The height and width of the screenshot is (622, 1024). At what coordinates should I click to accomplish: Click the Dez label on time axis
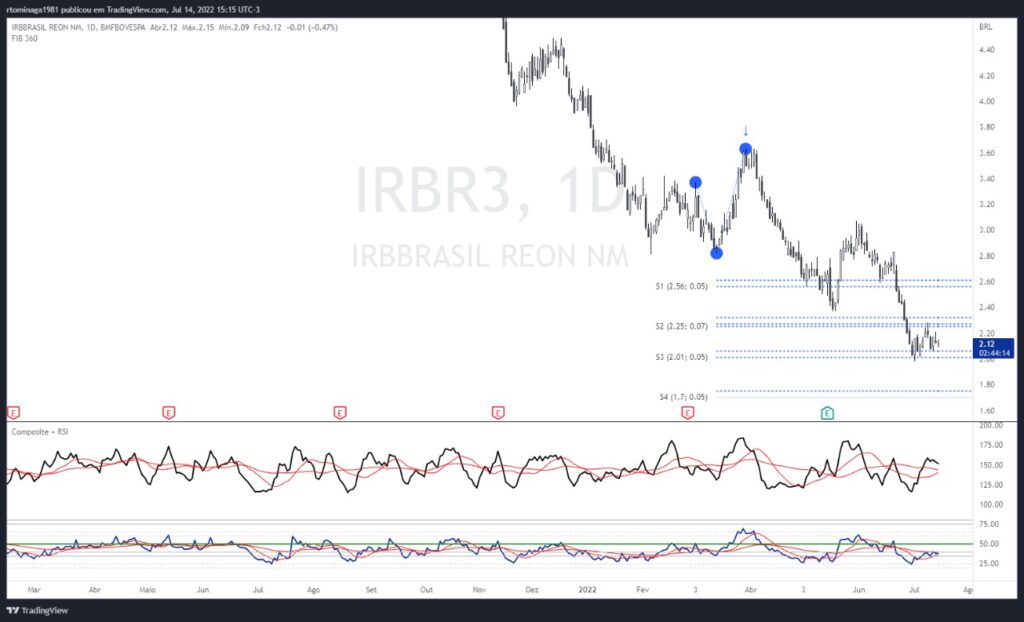532,590
